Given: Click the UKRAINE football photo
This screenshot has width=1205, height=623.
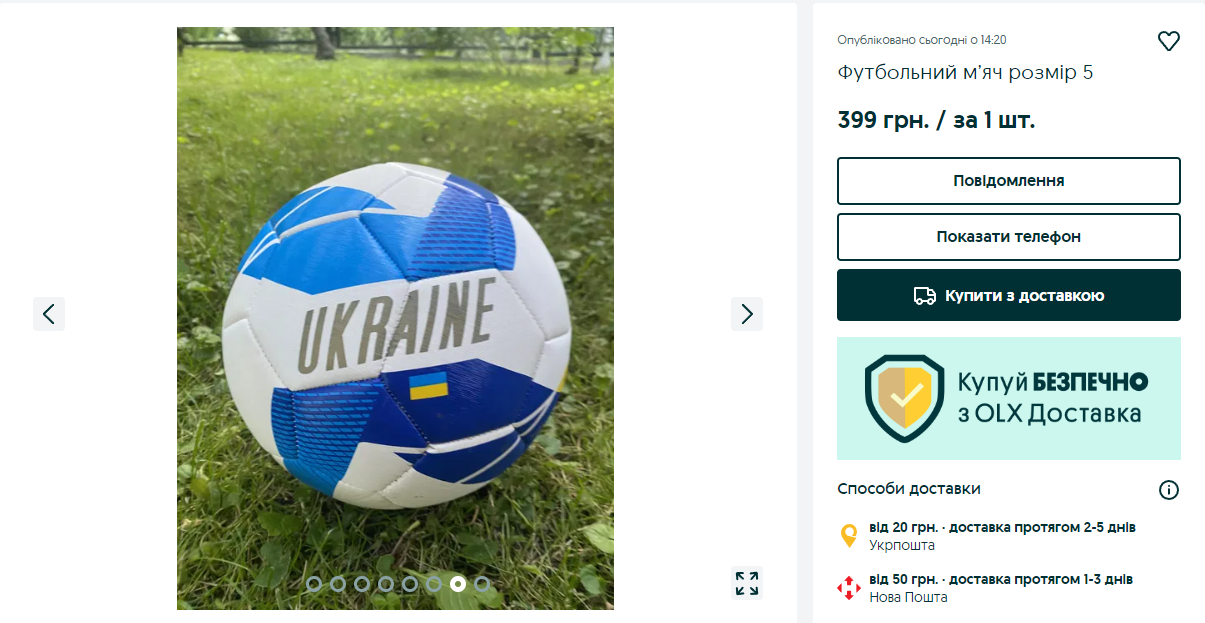Looking at the screenshot, I should click(395, 318).
